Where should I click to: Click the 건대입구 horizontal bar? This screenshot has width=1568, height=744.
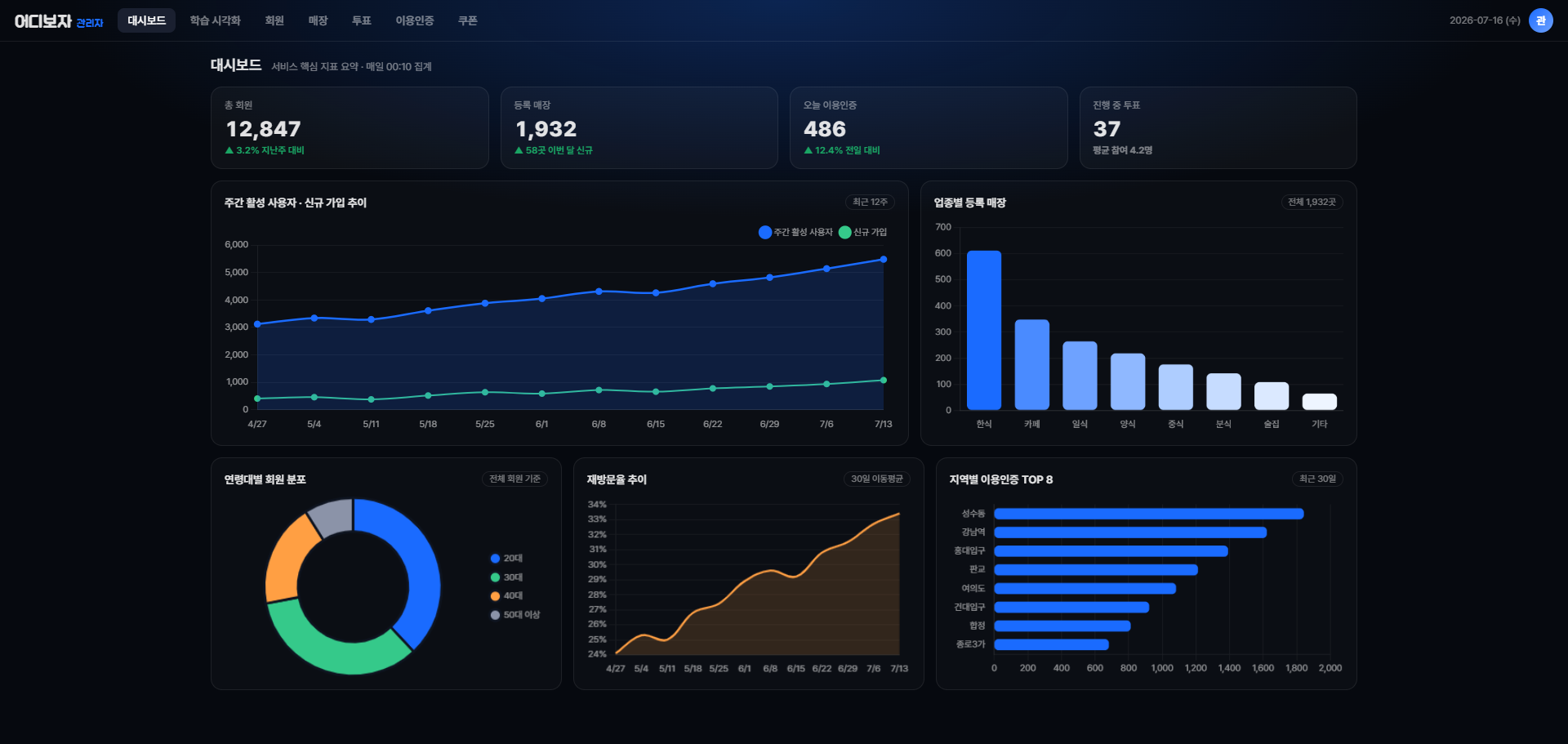[1071, 608]
